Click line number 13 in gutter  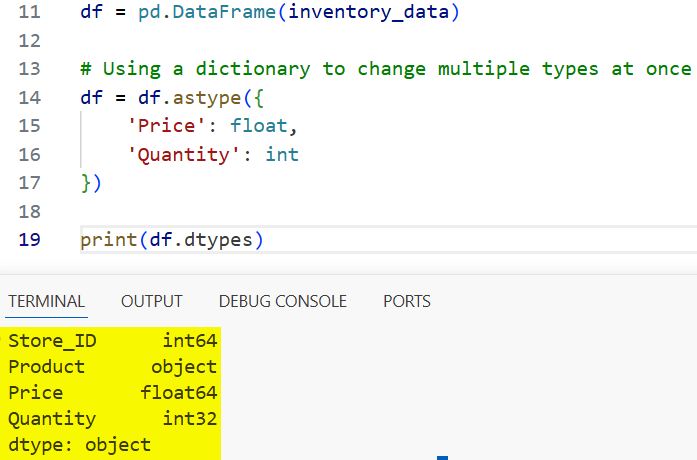pos(30,69)
